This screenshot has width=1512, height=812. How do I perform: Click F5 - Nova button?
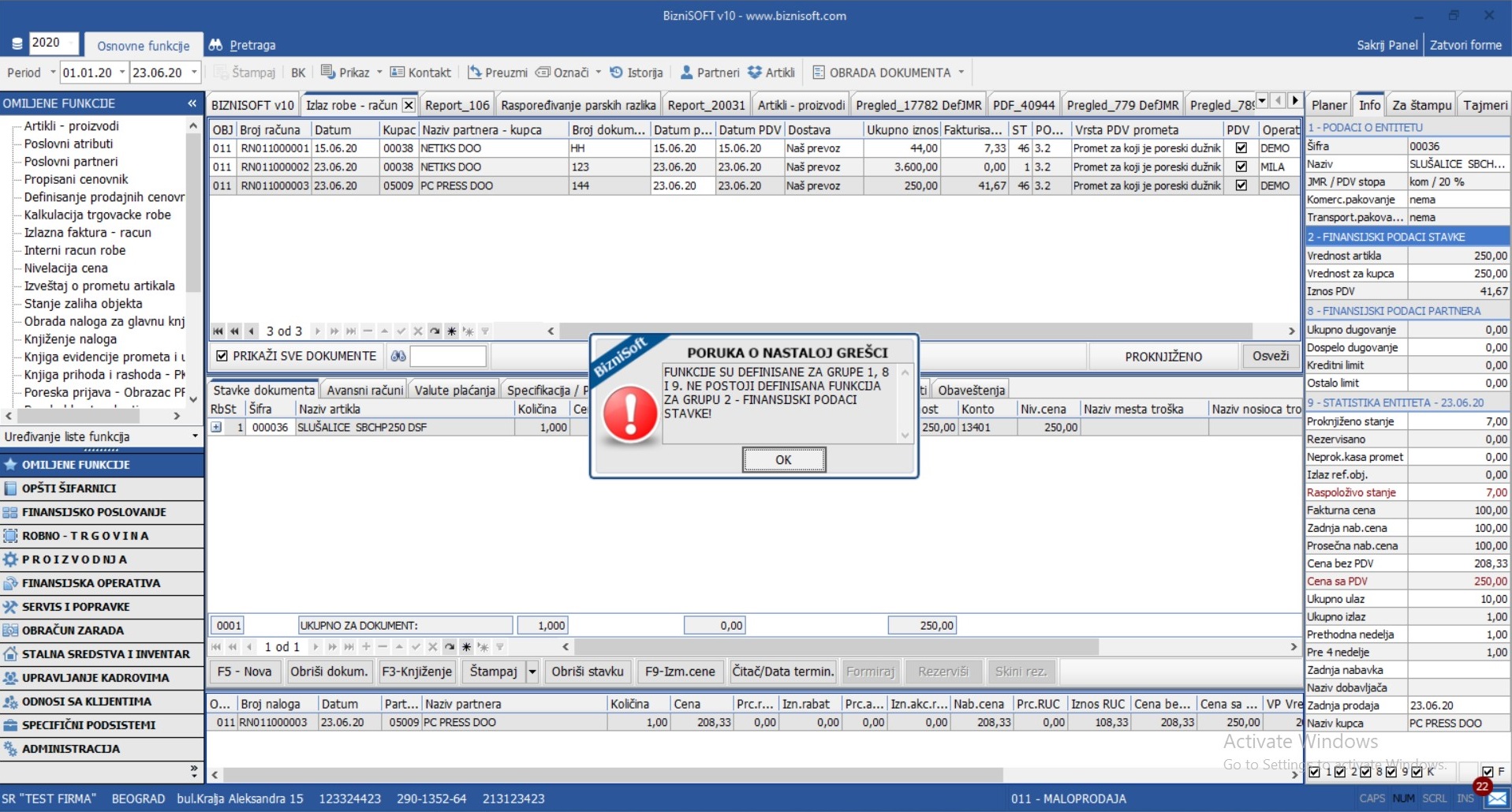coord(245,672)
